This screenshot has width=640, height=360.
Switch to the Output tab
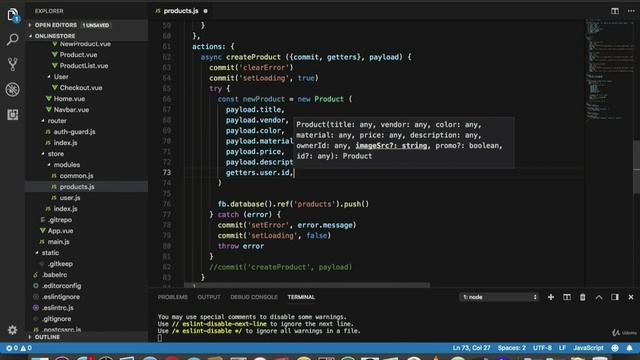click(209, 297)
